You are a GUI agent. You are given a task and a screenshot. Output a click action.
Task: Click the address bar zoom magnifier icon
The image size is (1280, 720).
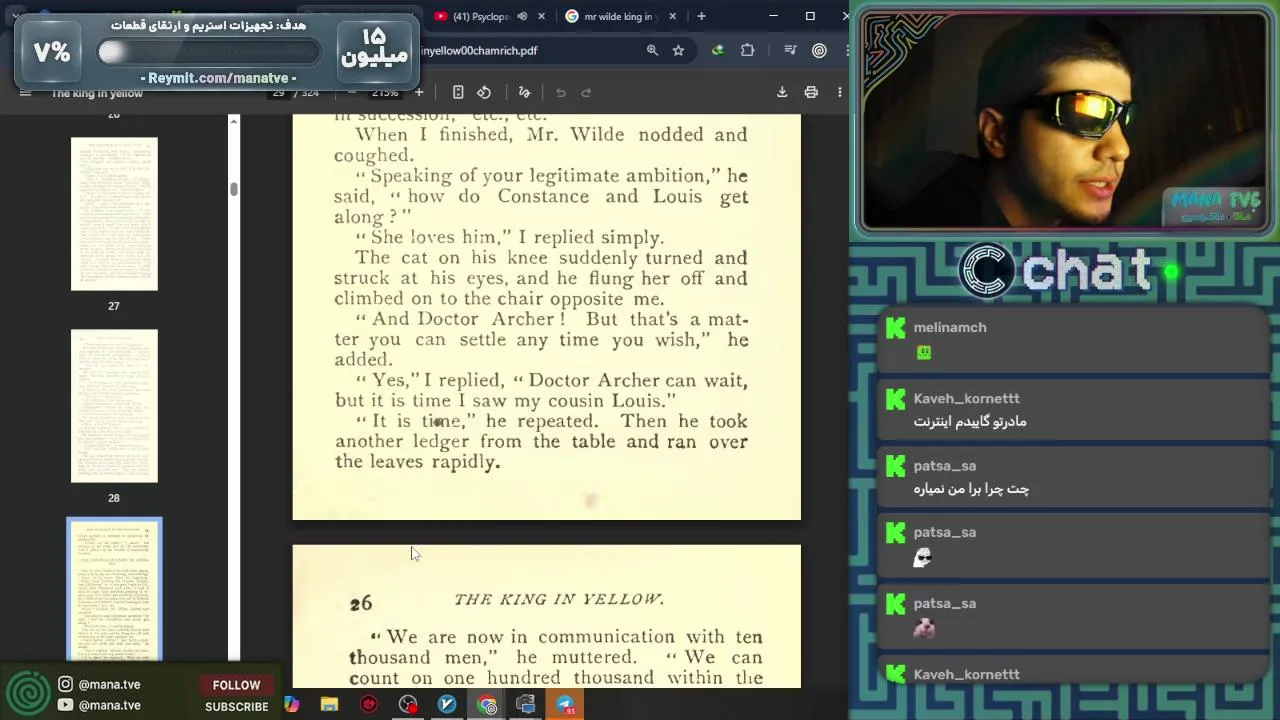coord(652,50)
